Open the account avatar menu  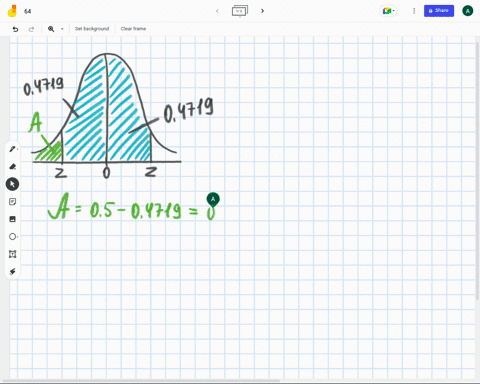click(x=467, y=11)
